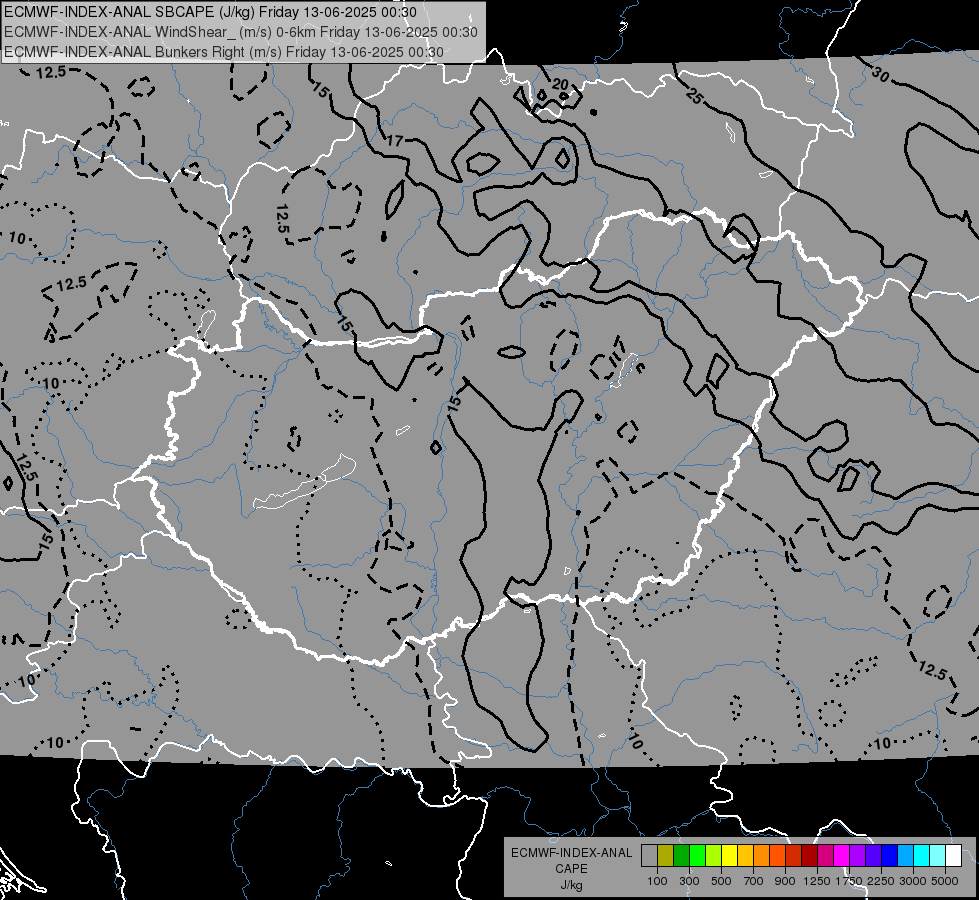The image size is (979, 900).
Task: Pick the pure blue legend swatch
Action: 890,856
